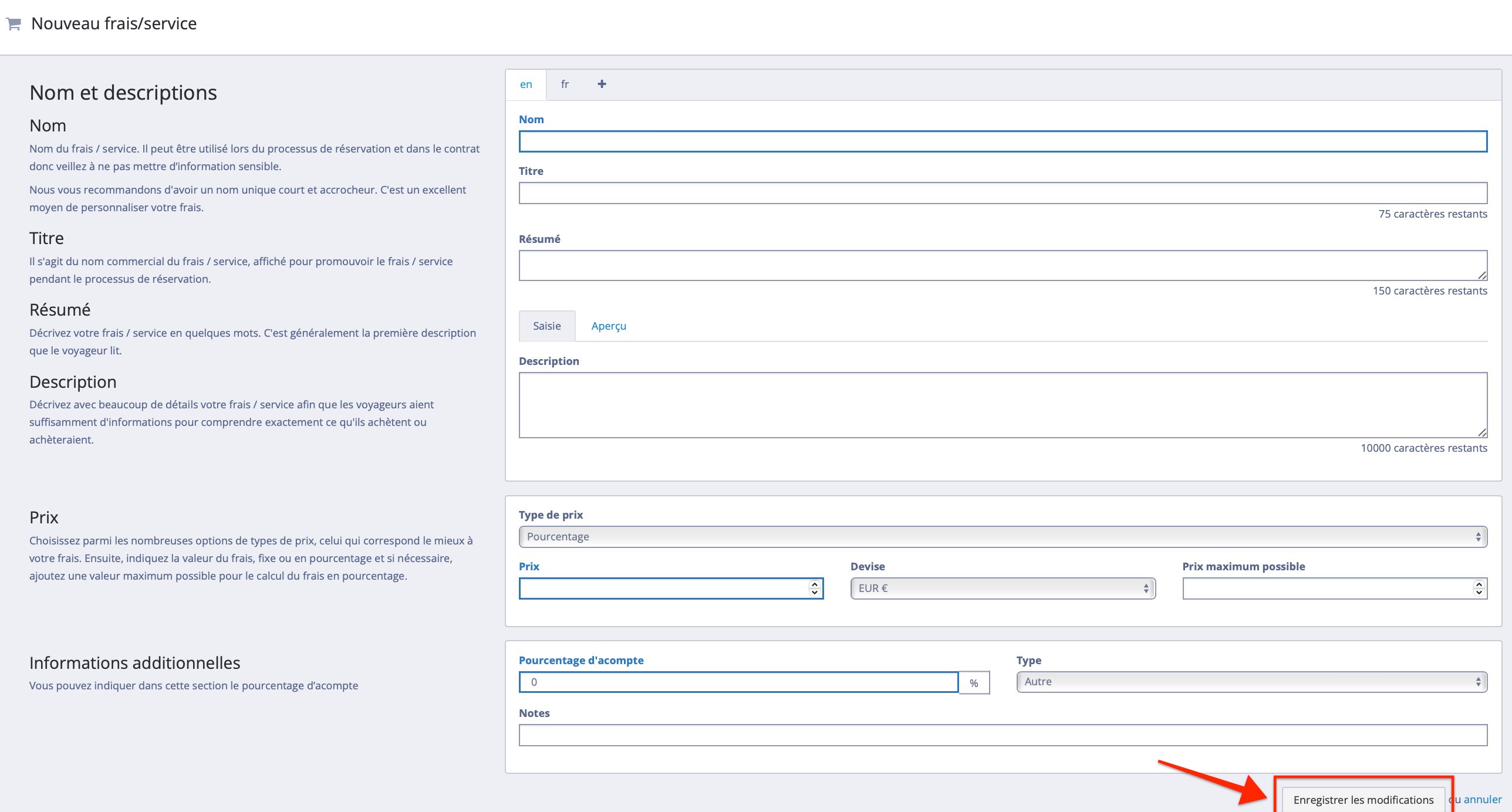Click the % addon beside deposit percentage
Viewport: 1512px width, 812px height.
974,683
